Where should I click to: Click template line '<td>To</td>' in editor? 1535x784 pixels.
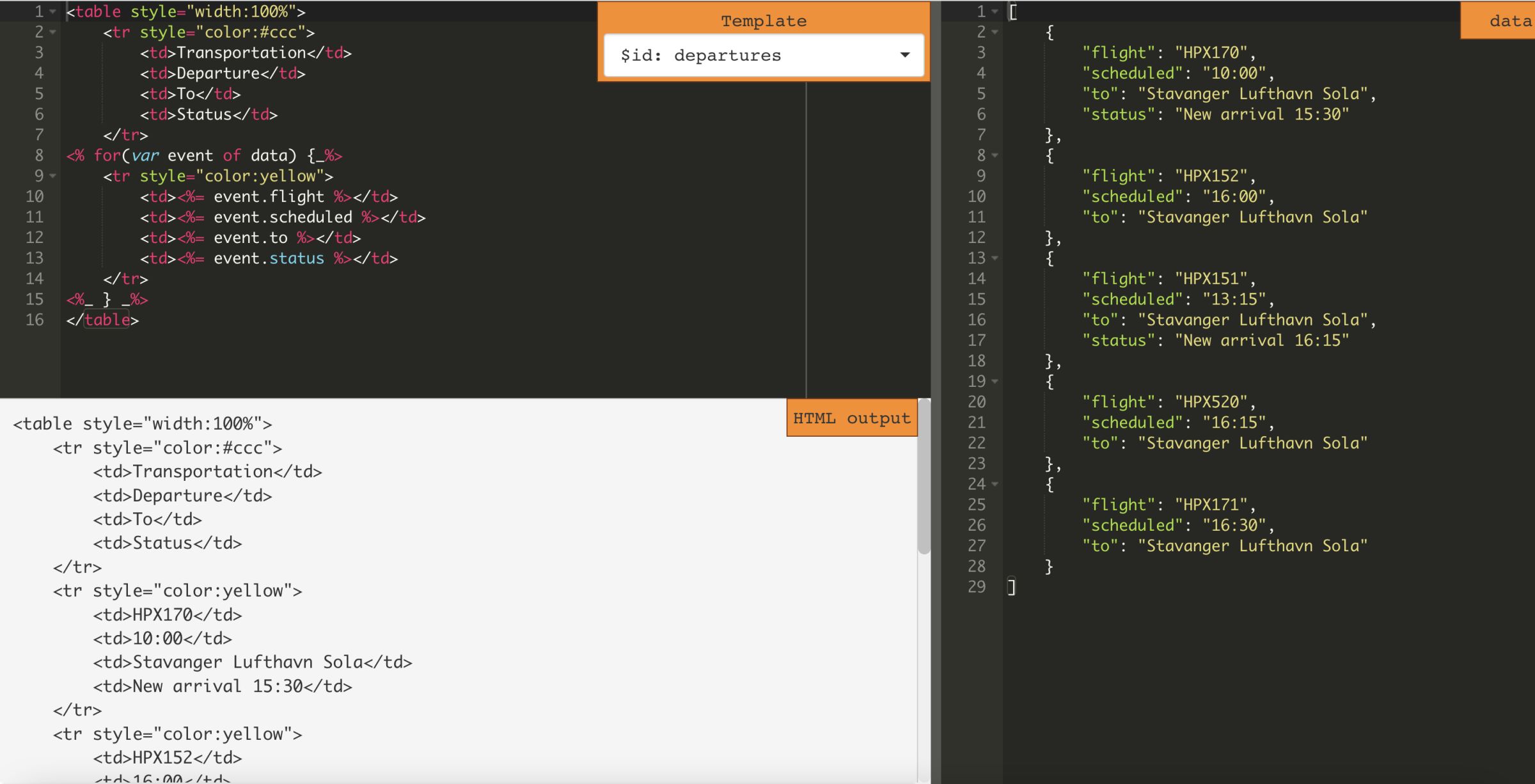(x=191, y=94)
